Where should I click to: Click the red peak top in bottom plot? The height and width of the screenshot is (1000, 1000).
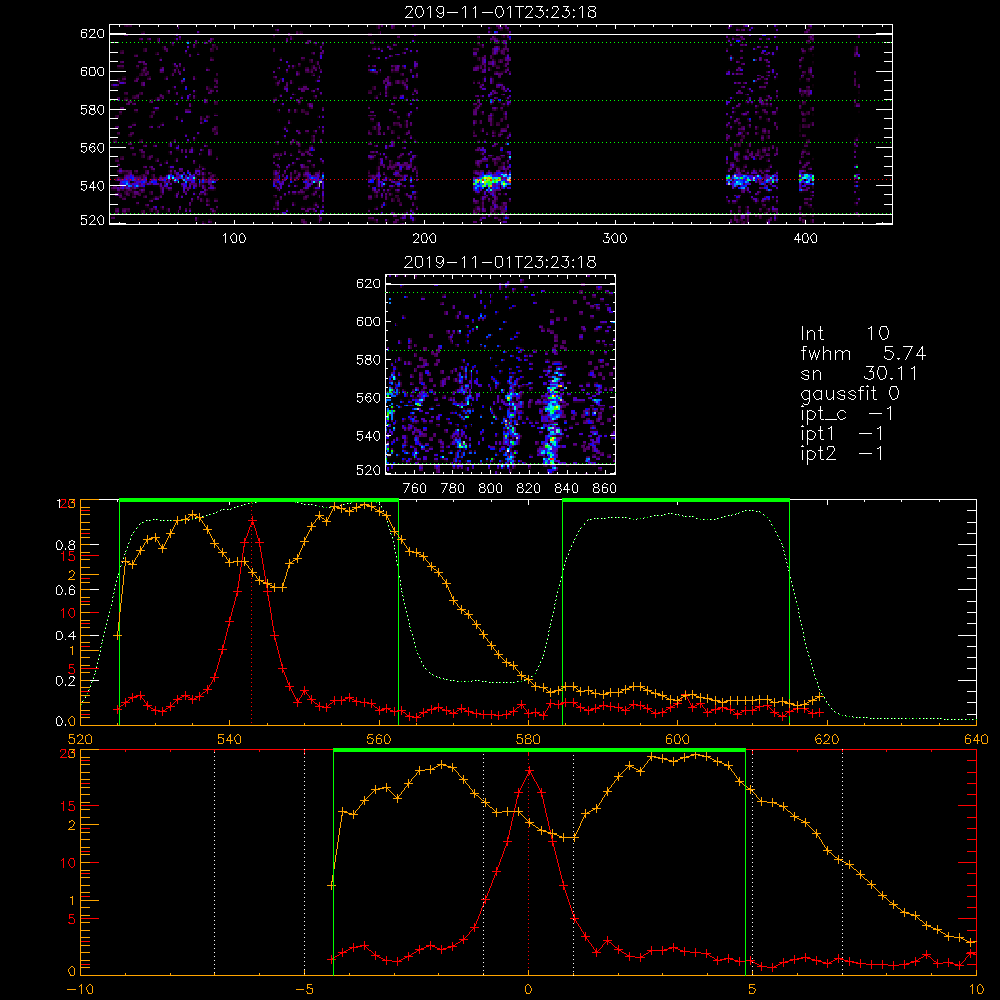(529, 771)
